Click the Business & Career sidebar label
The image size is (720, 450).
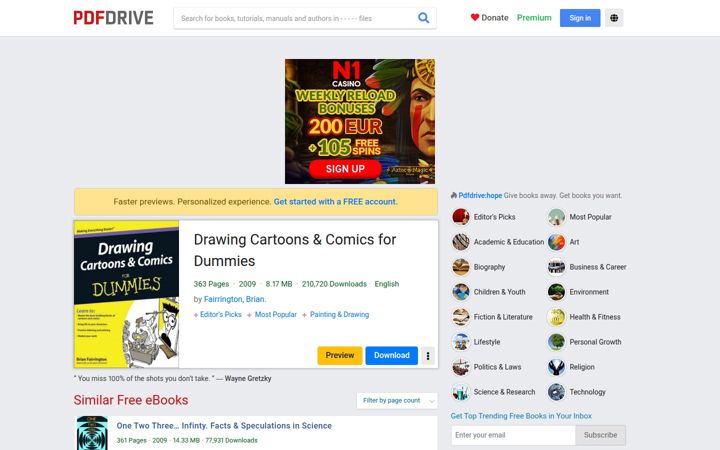tap(598, 267)
